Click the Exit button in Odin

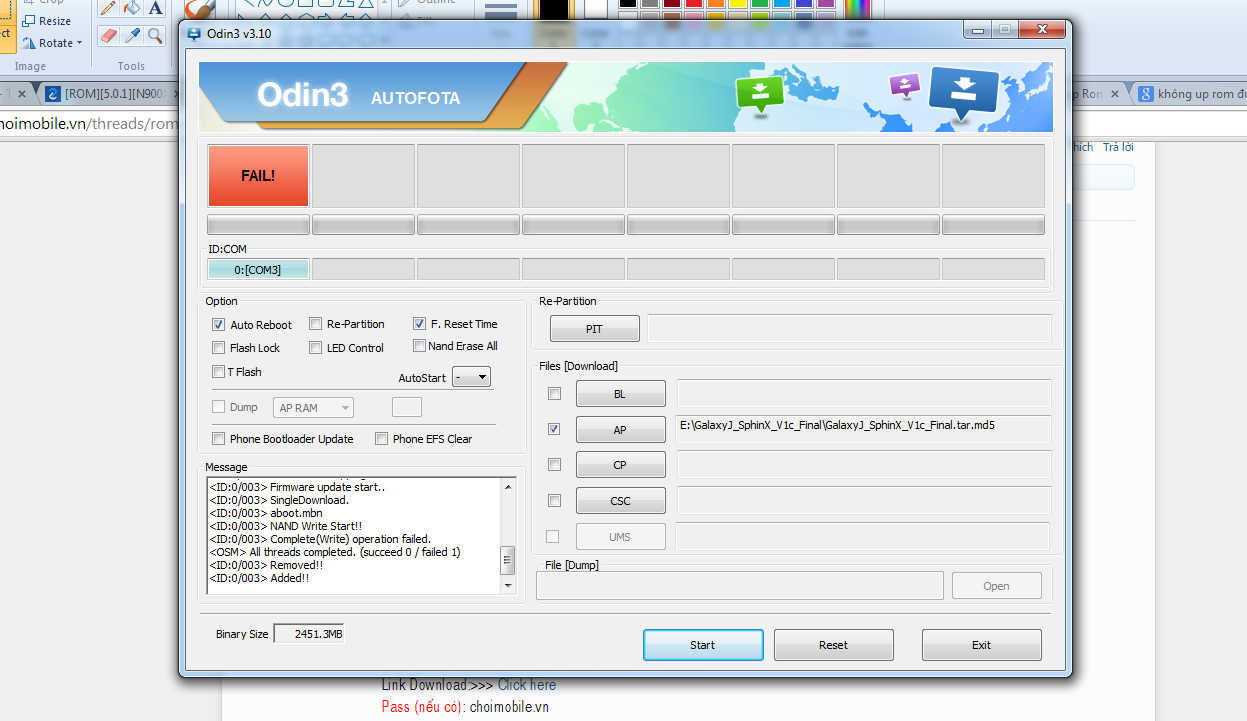coord(981,645)
